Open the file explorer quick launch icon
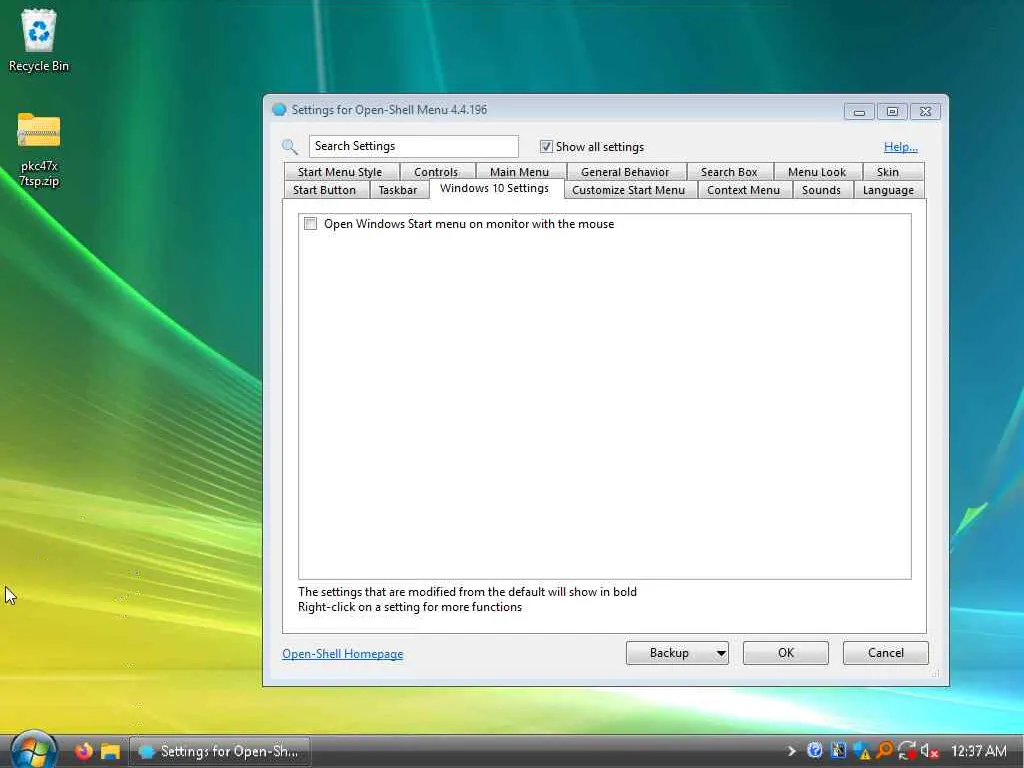The height and width of the screenshot is (768, 1024). click(x=110, y=752)
